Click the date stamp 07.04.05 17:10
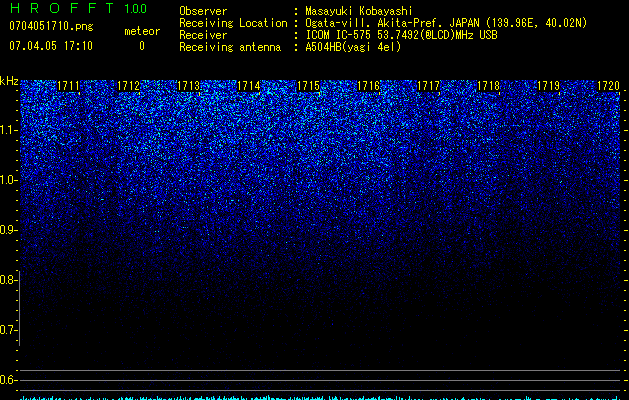The width and height of the screenshot is (629, 400). click(51, 46)
